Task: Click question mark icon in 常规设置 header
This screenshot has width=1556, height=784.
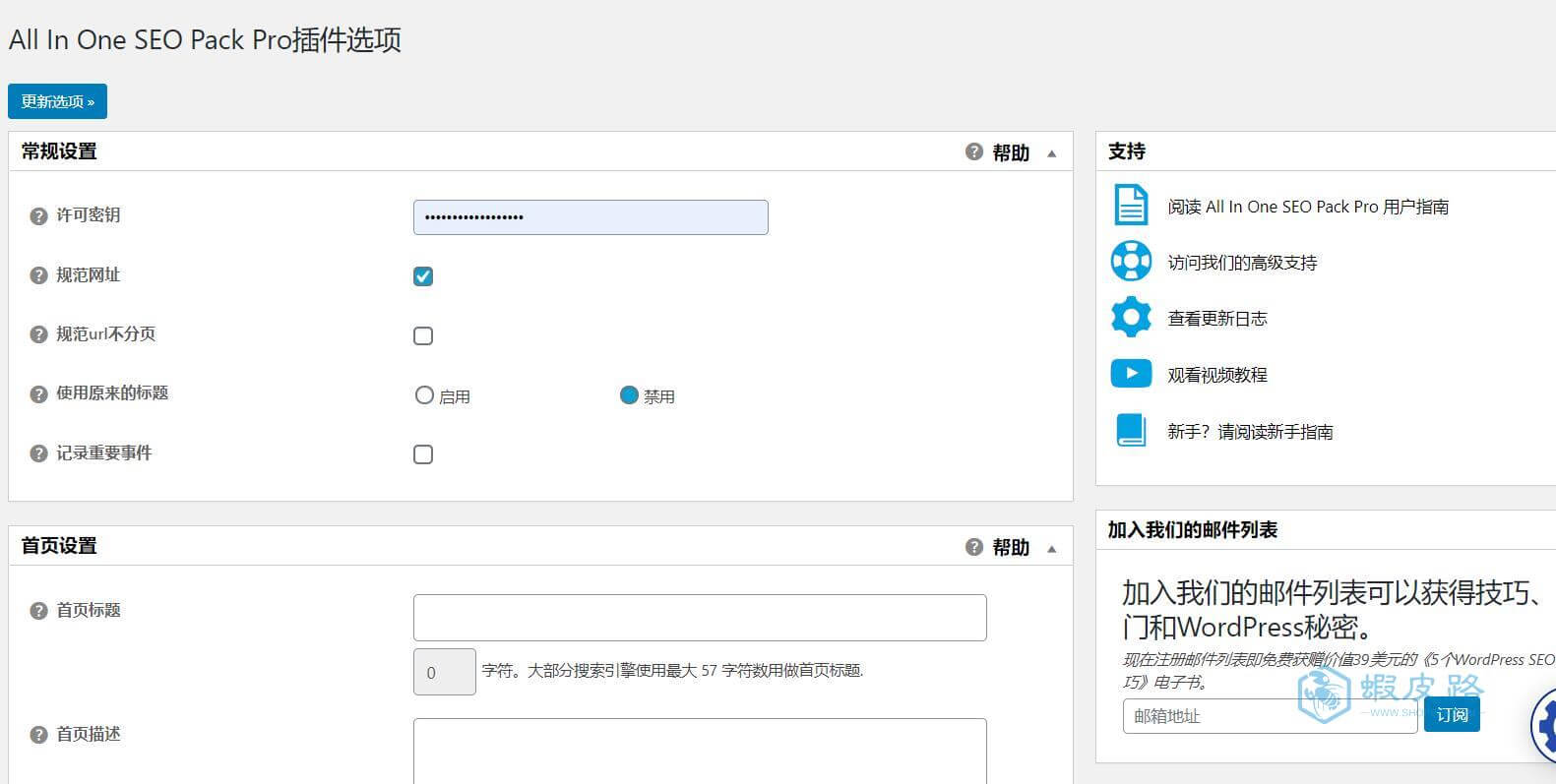Action: (x=974, y=151)
